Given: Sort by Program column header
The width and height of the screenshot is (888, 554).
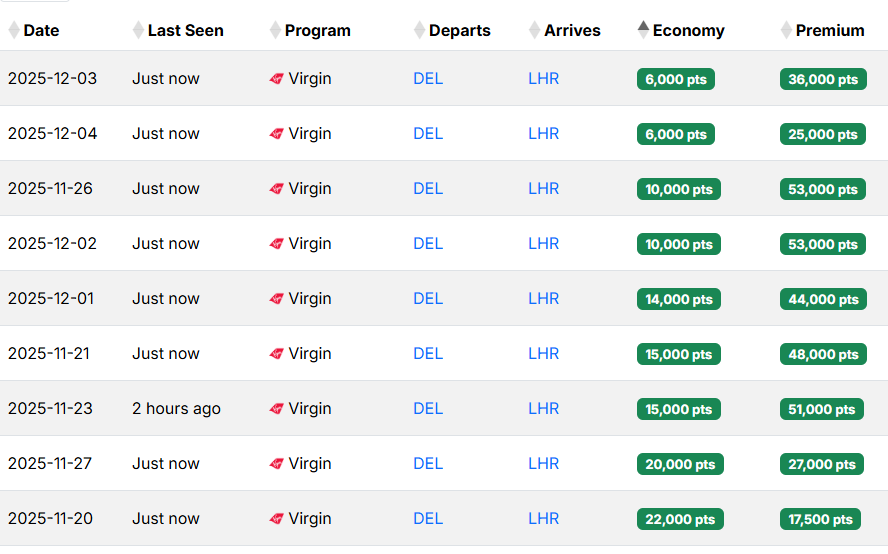Looking at the screenshot, I should [317, 30].
